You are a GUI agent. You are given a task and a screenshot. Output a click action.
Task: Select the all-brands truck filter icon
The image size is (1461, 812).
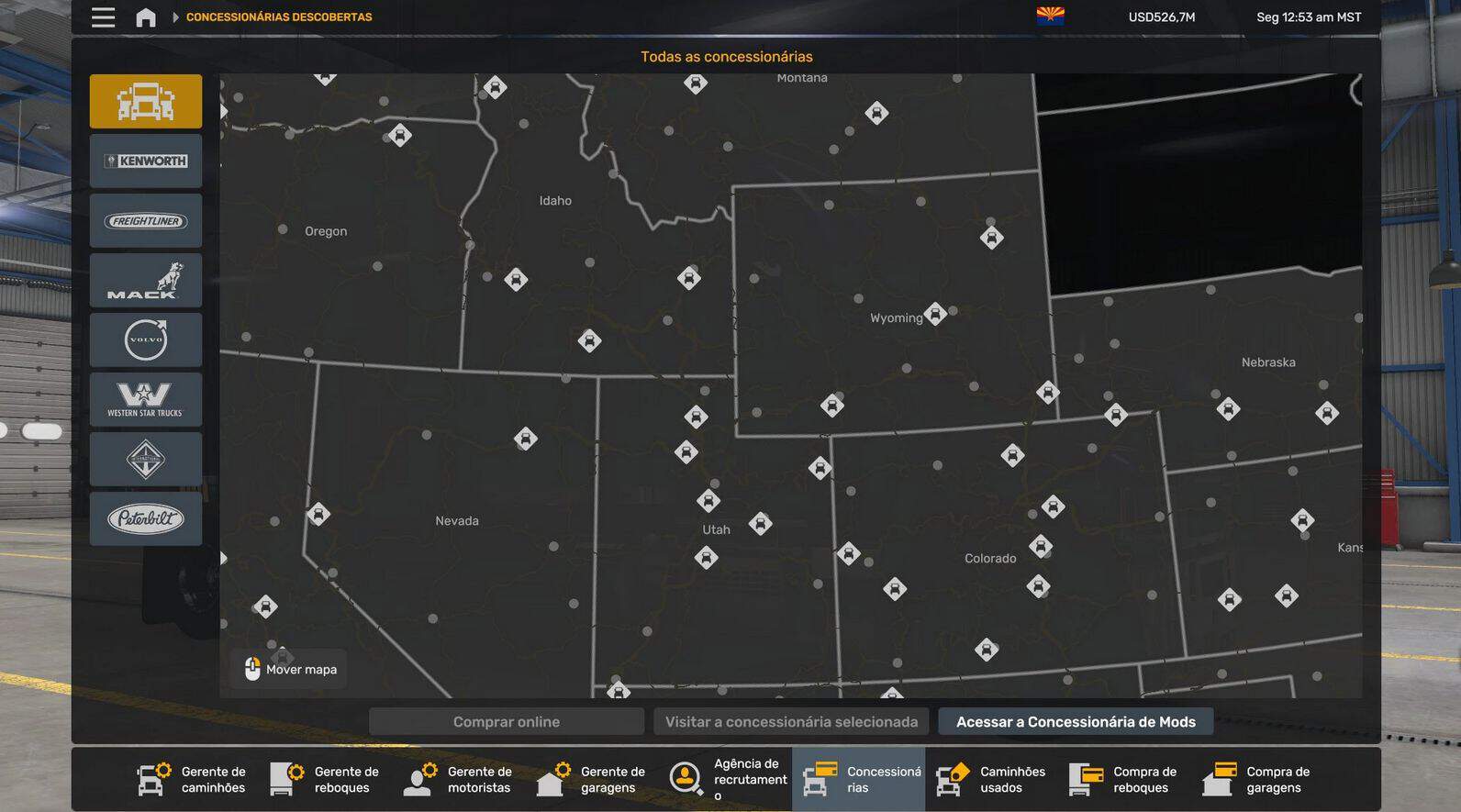point(145,101)
